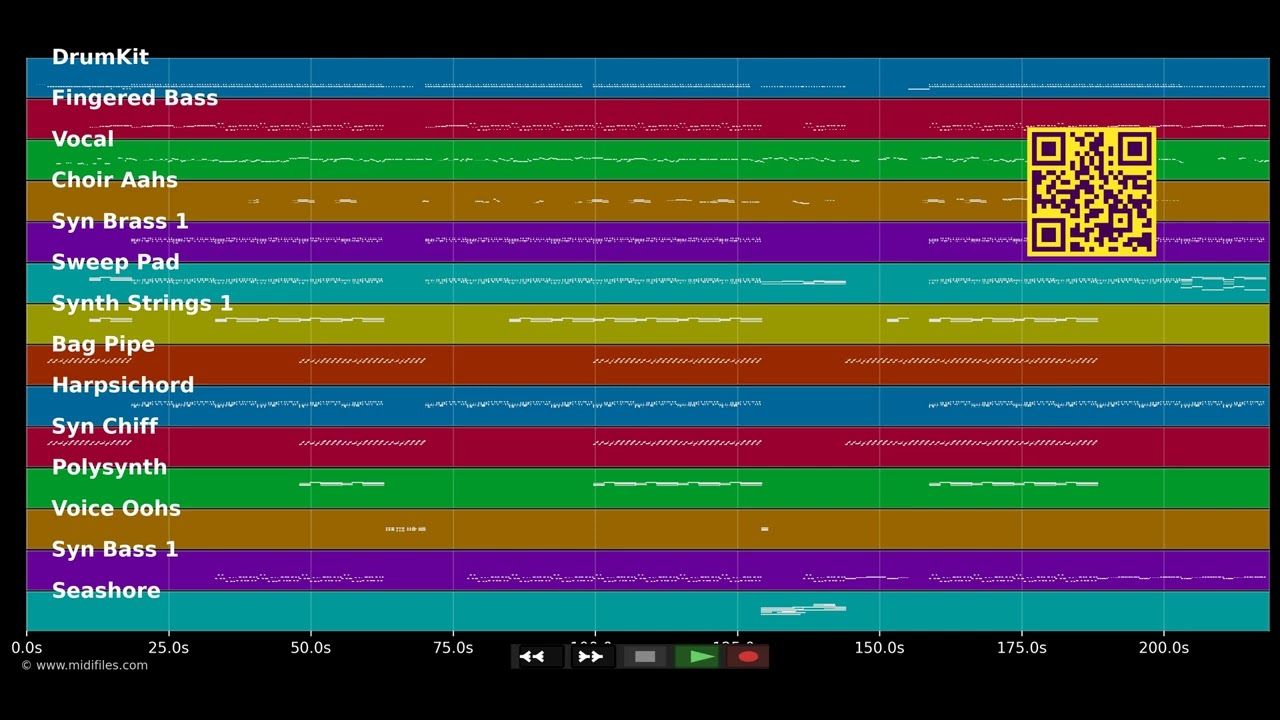Click the red record button
This screenshot has height=720, width=1280.
(x=748, y=657)
